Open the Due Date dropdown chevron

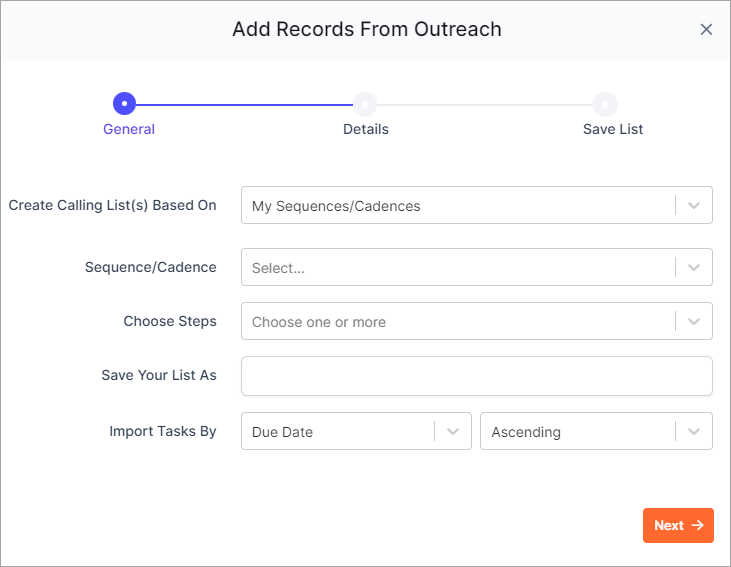point(453,431)
